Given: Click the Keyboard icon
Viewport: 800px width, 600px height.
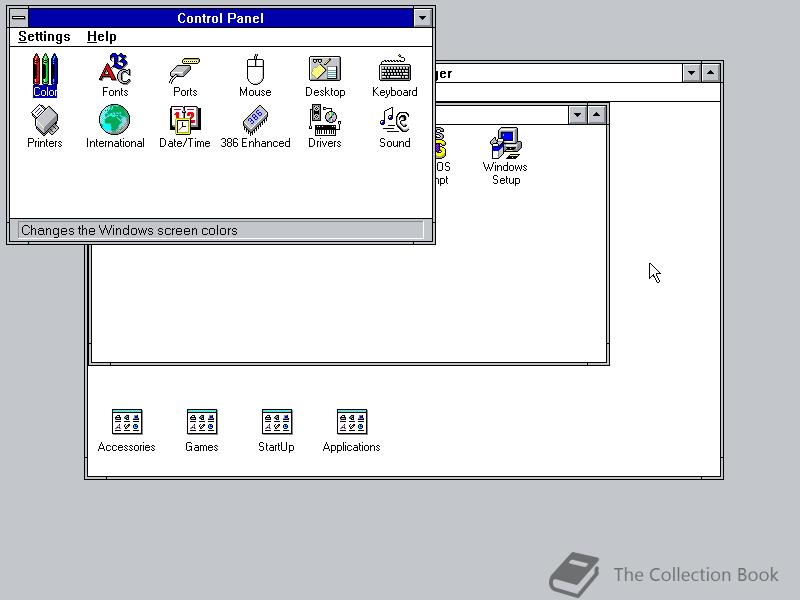Looking at the screenshot, I should coord(395,76).
